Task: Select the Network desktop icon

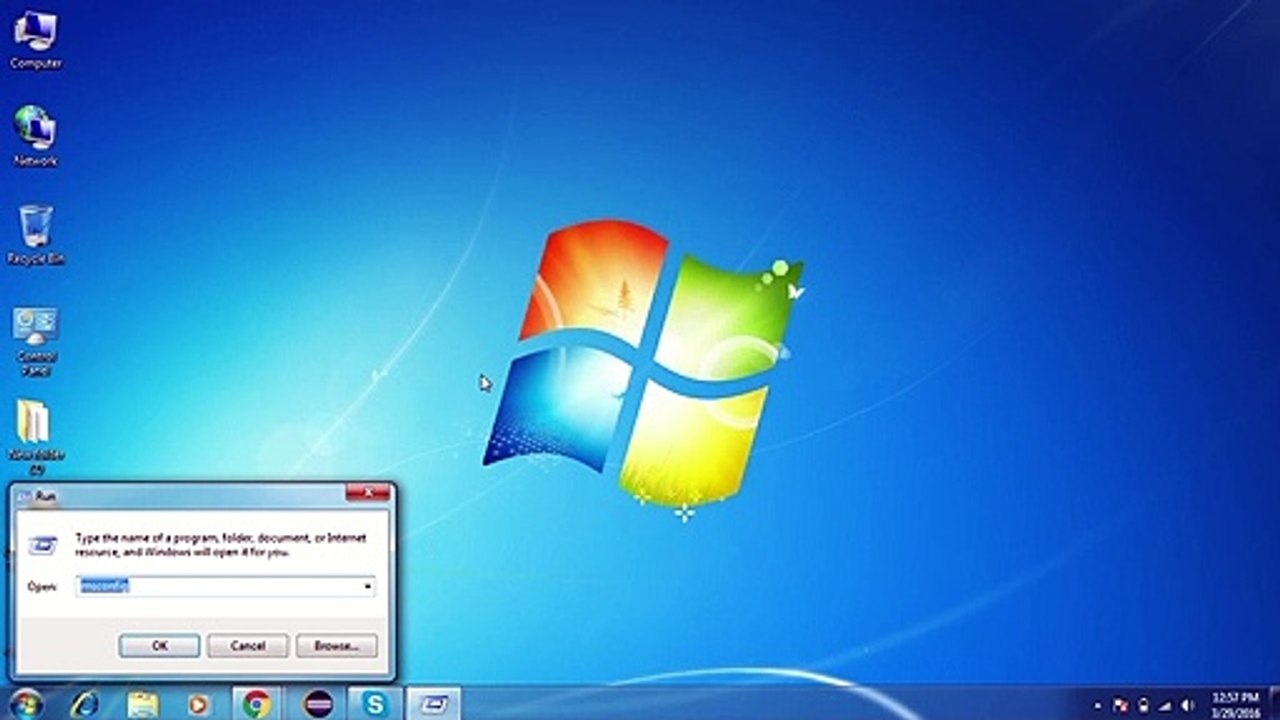Action: pos(36,135)
